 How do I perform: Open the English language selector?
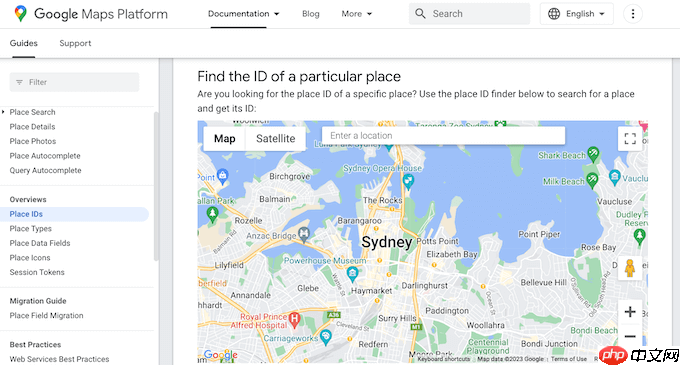coord(576,14)
